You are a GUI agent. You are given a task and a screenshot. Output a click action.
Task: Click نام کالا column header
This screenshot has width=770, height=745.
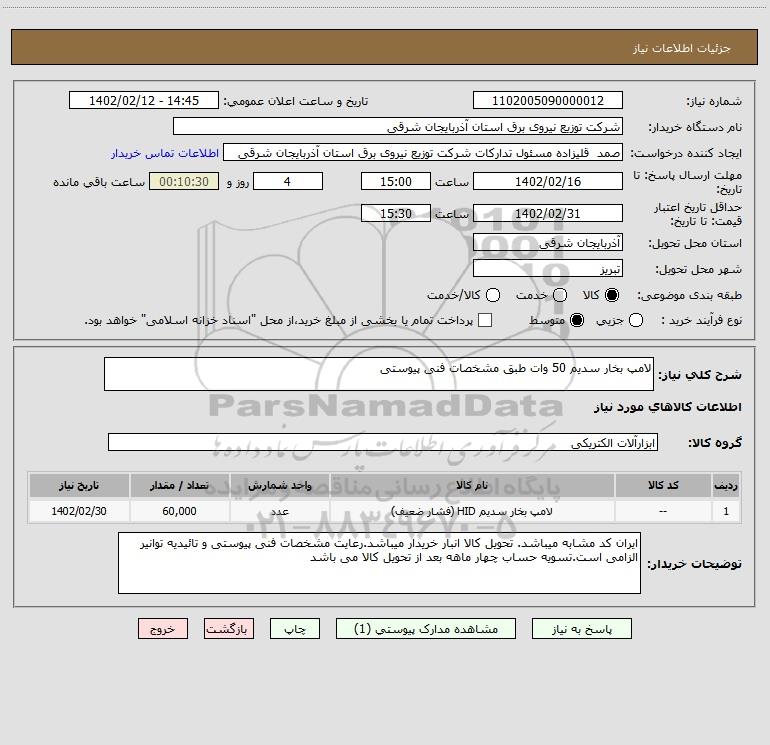coord(472,485)
